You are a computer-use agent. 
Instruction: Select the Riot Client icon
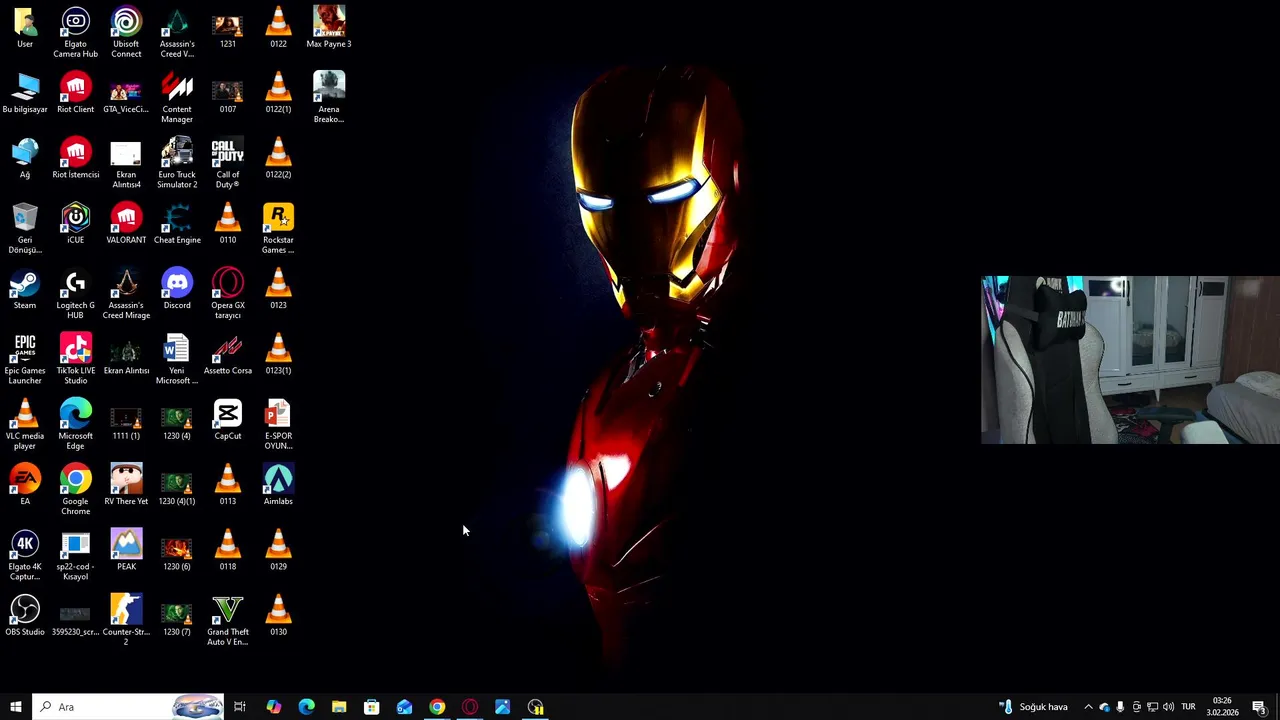76,94
